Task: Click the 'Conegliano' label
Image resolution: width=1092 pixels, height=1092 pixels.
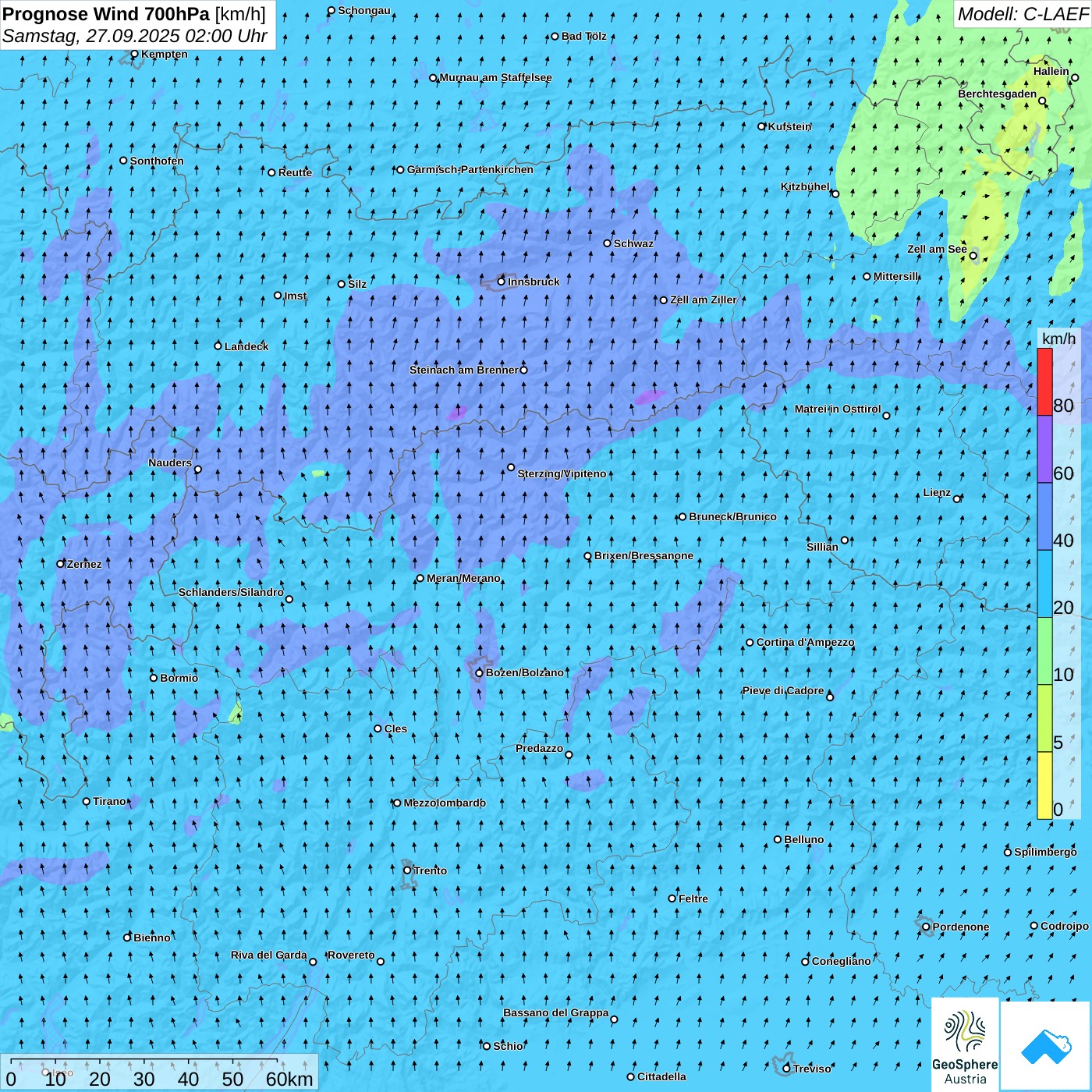Action: (x=841, y=961)
